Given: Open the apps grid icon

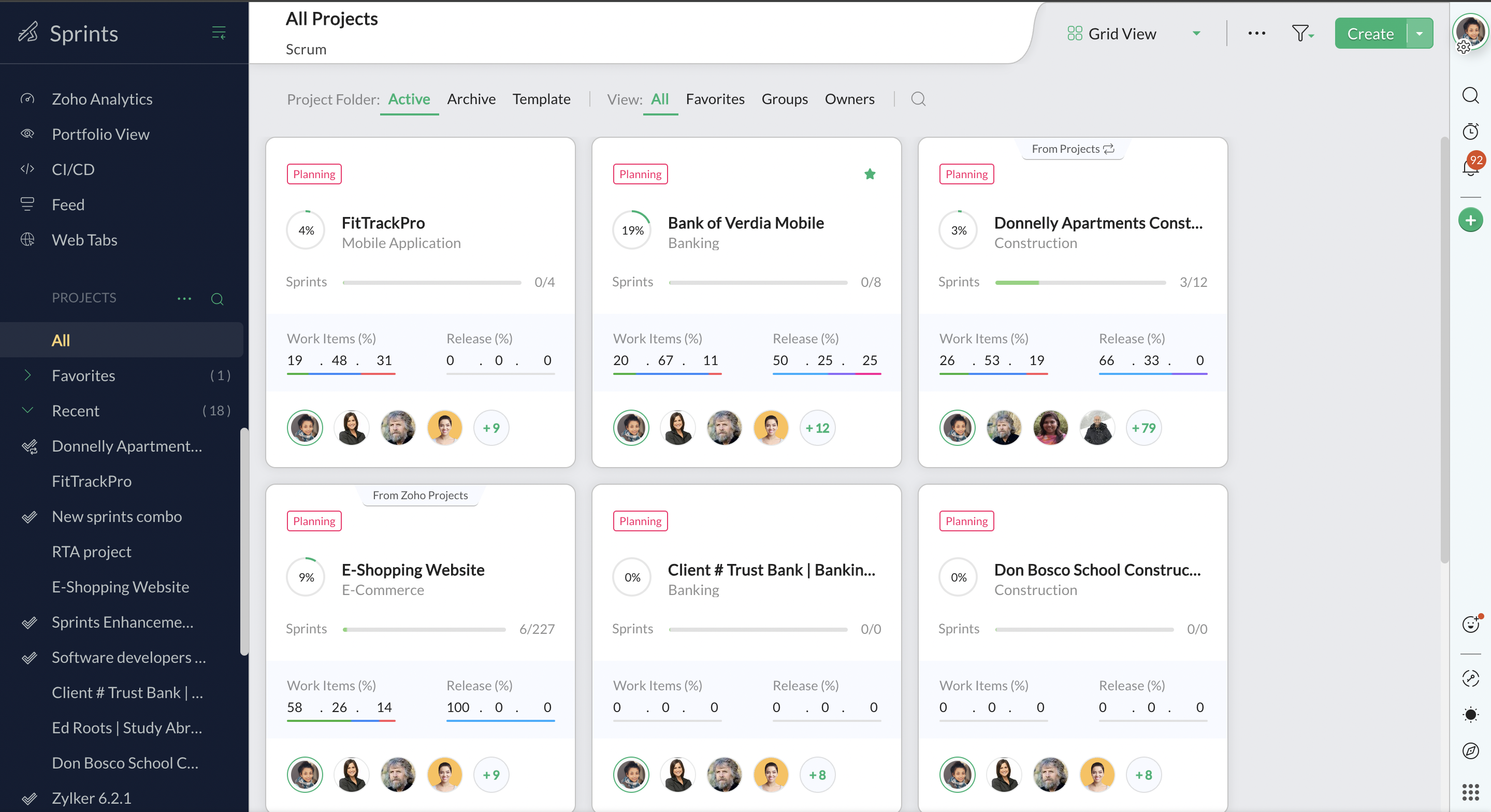Looking at the screenshot, I should point(1470,792).
